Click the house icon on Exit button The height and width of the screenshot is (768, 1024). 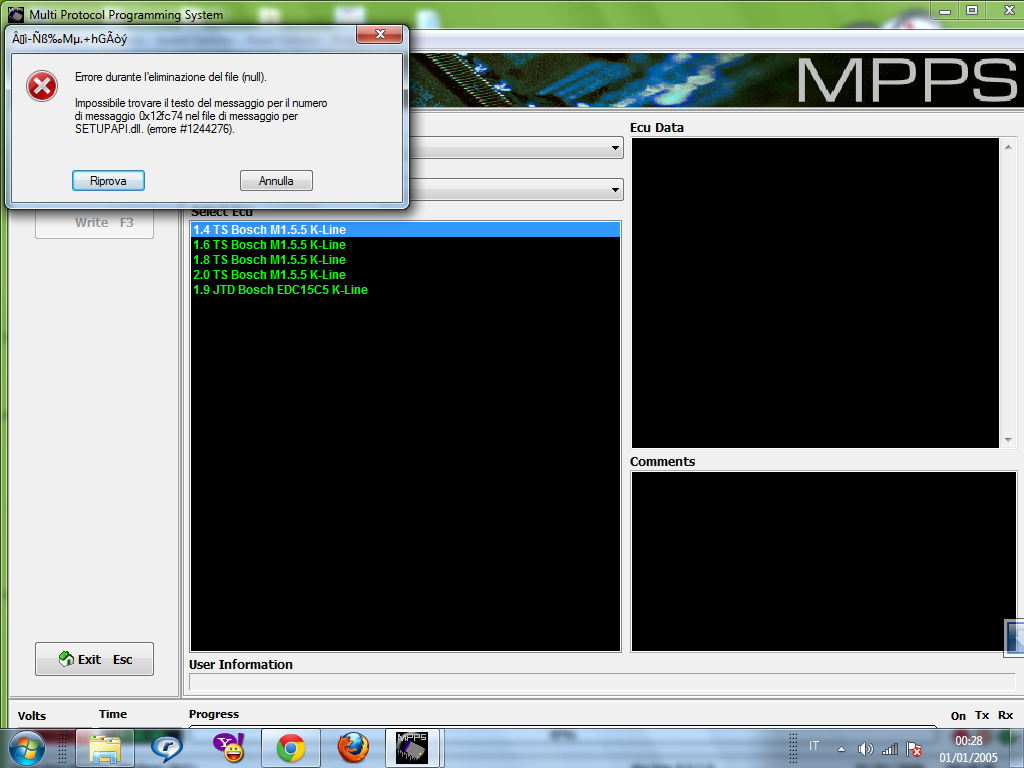[66, 658]
